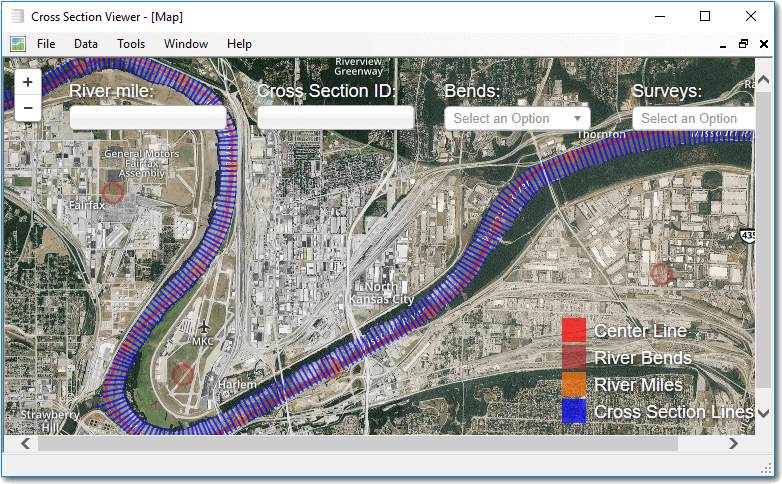
Task: Click the dark red River Bends legend swatch
Action: click(574, 357)
